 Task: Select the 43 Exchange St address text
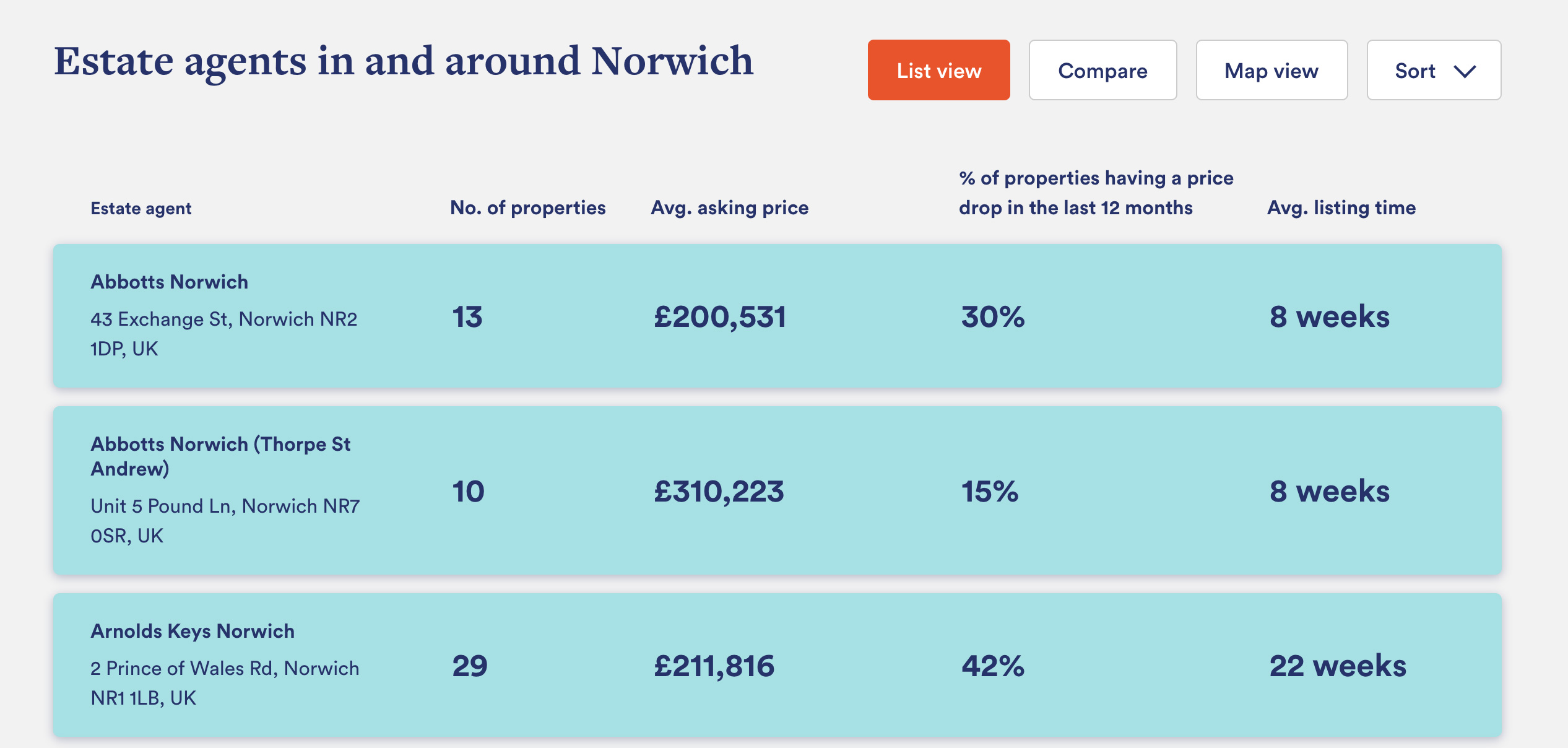(x=223, y=334)
